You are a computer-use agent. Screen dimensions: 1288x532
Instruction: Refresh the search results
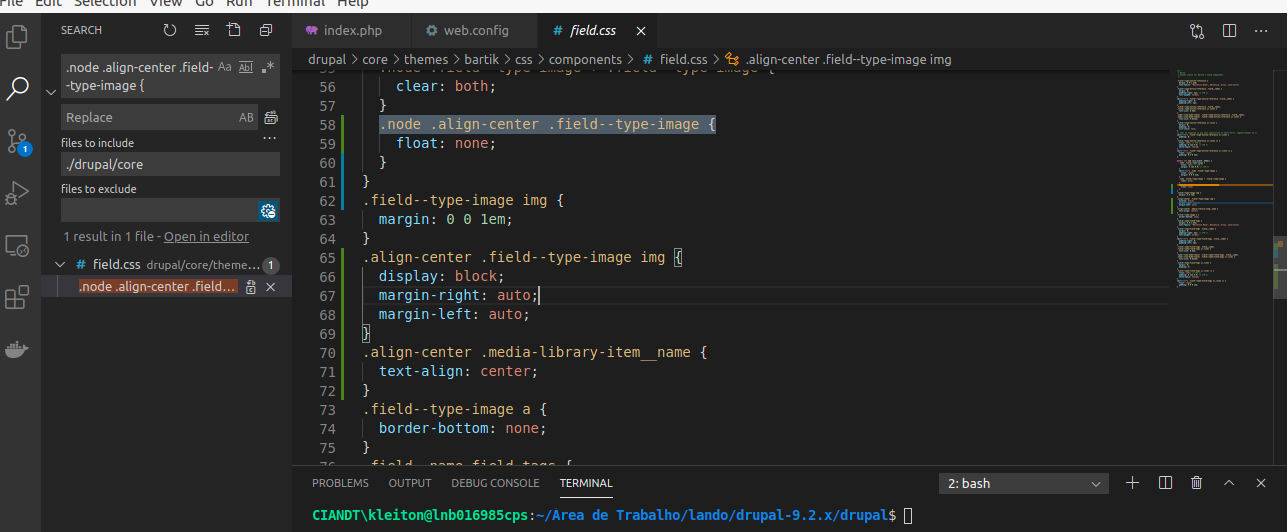coord(170,31)
